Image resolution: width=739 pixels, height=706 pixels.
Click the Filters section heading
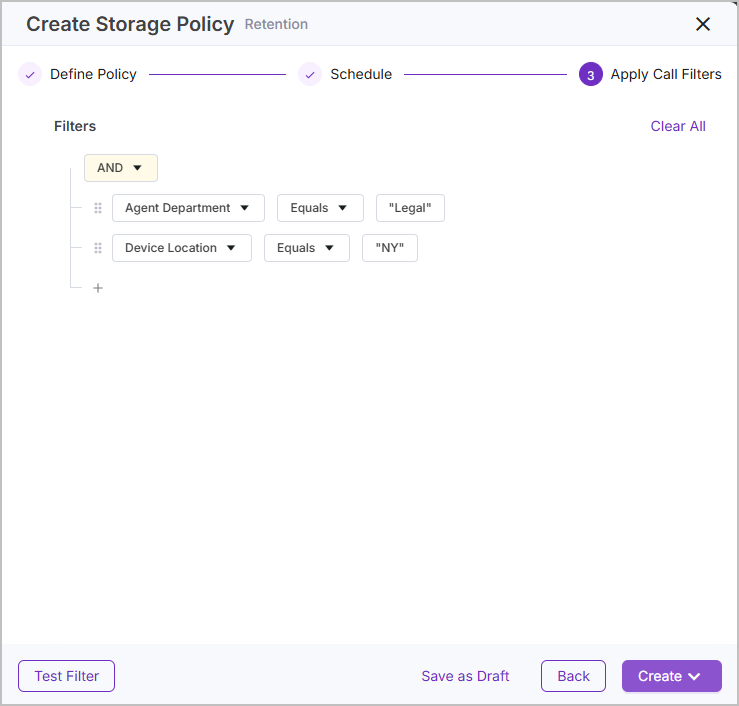pyautogui.click(x=75, y=126)
